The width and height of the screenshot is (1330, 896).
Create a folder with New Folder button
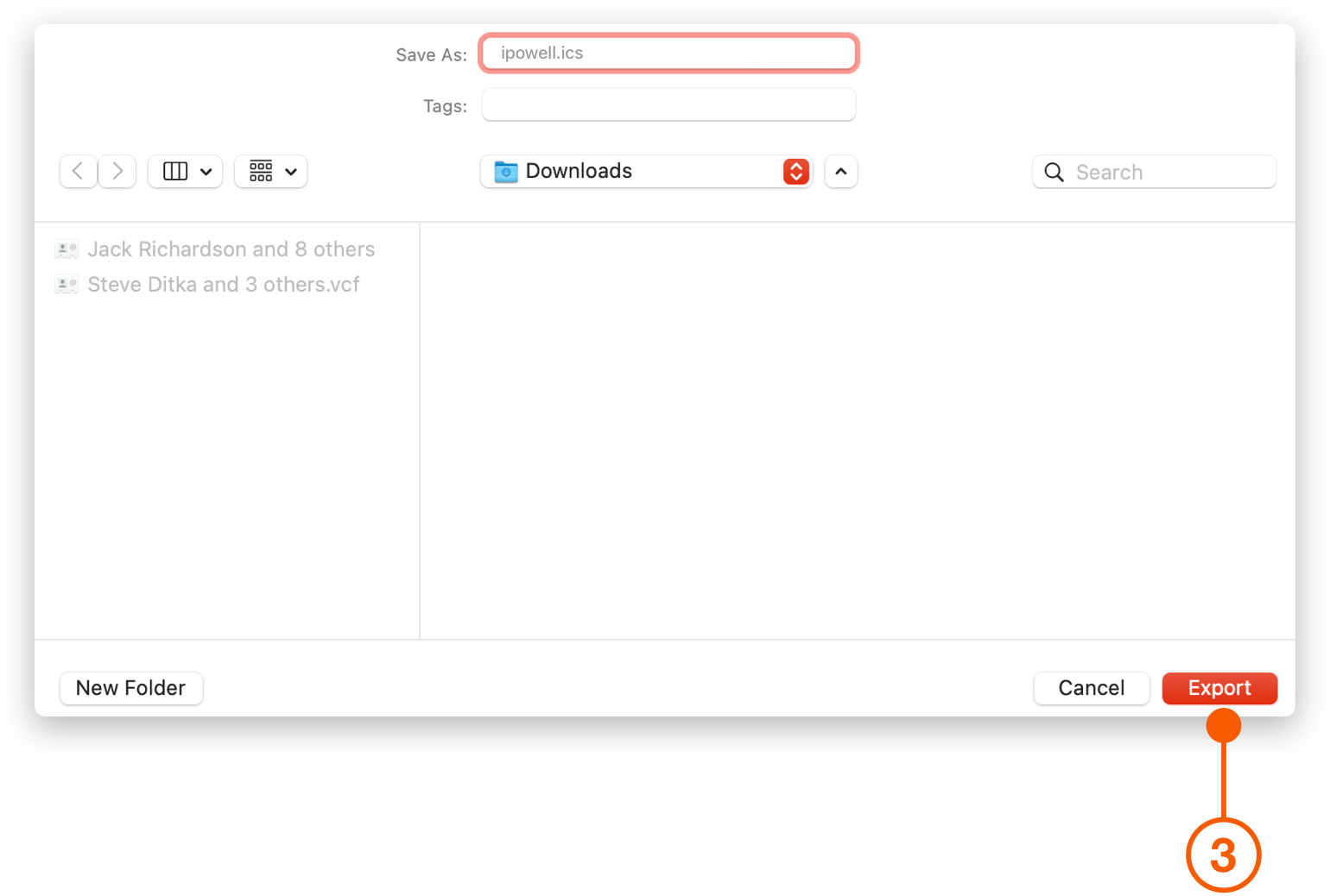[x=131, y=688]
